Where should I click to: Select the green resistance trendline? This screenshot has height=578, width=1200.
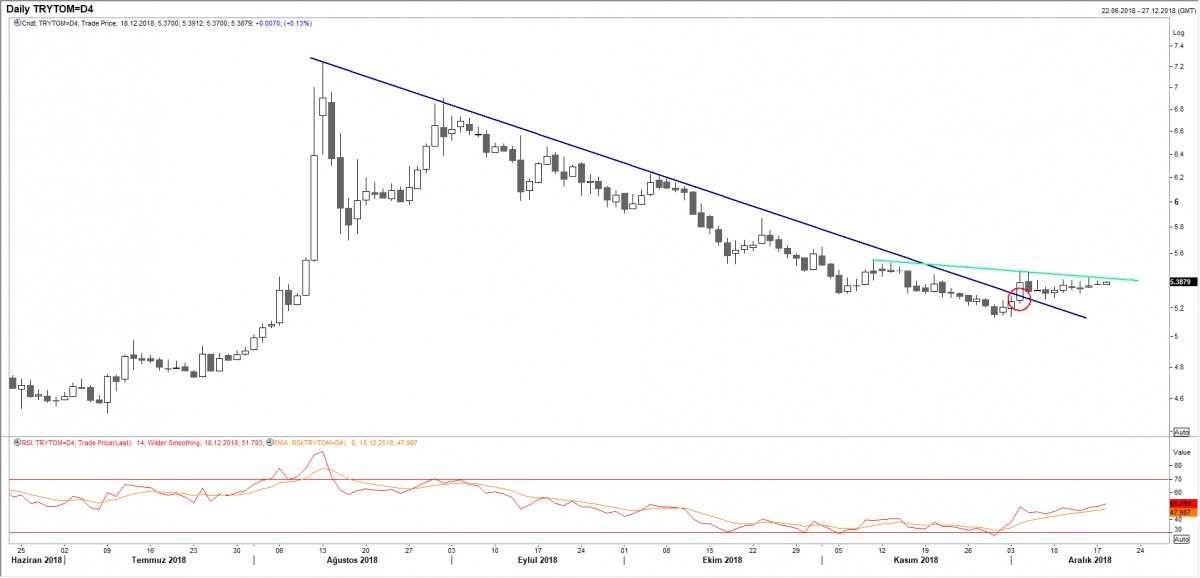click(x=1000, y=269)
